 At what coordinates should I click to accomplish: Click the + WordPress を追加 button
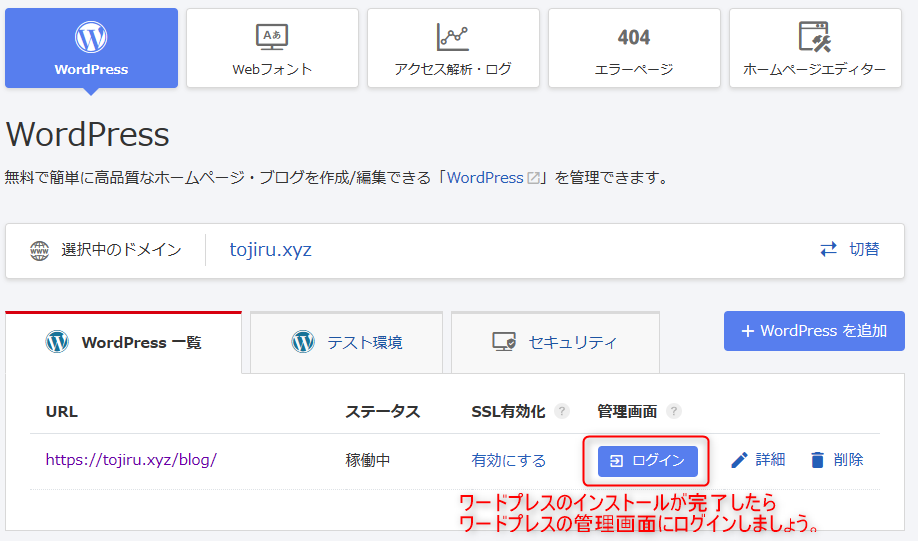coord(814,331)
